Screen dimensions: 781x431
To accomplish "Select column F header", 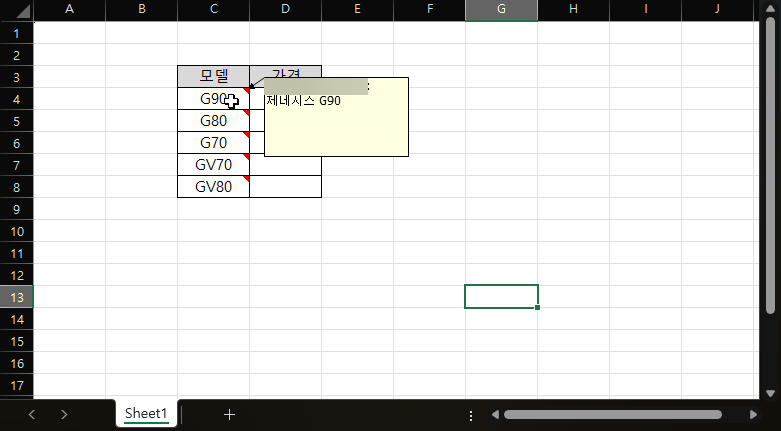I will click(429, 10).
